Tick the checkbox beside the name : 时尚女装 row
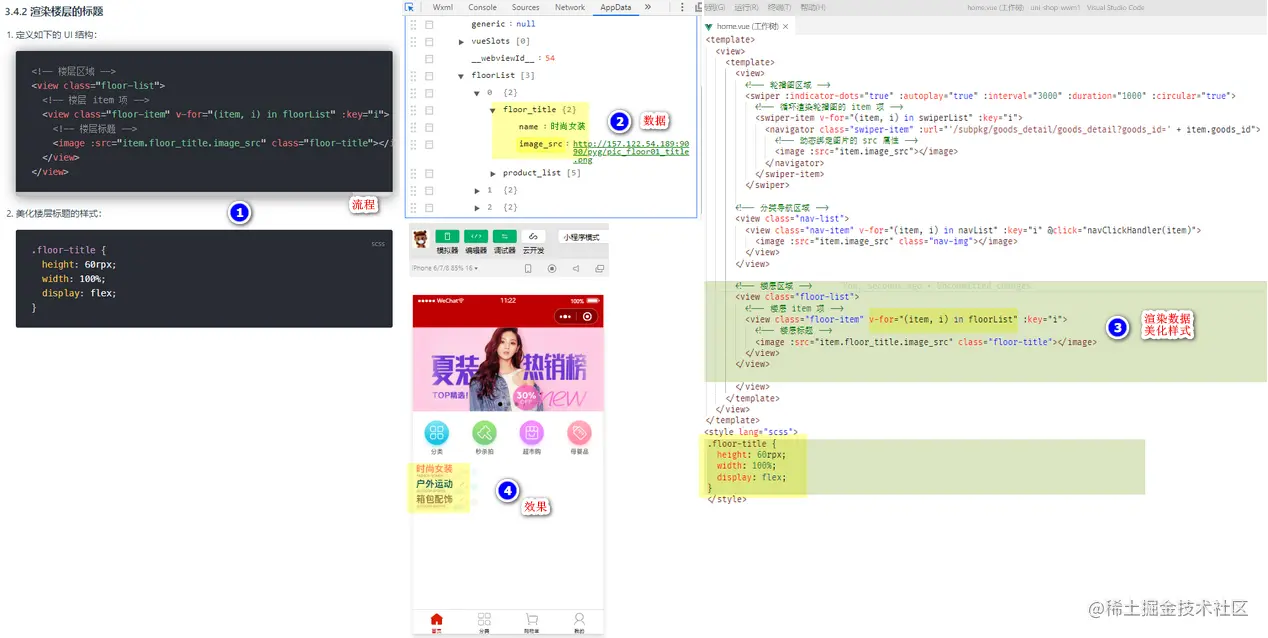The height and width of the screenshot is (638, 1268). (x=429, y=127)
